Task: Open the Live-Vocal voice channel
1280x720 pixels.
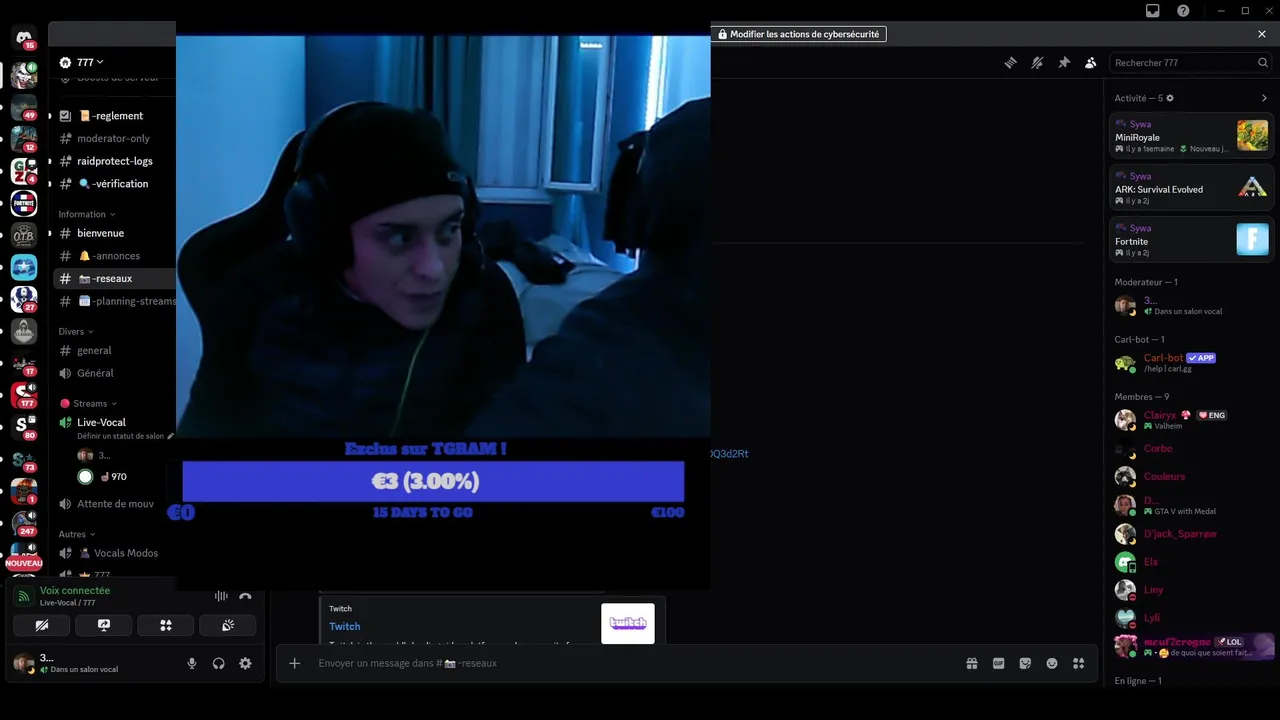Action: click(x=101, y=422)
